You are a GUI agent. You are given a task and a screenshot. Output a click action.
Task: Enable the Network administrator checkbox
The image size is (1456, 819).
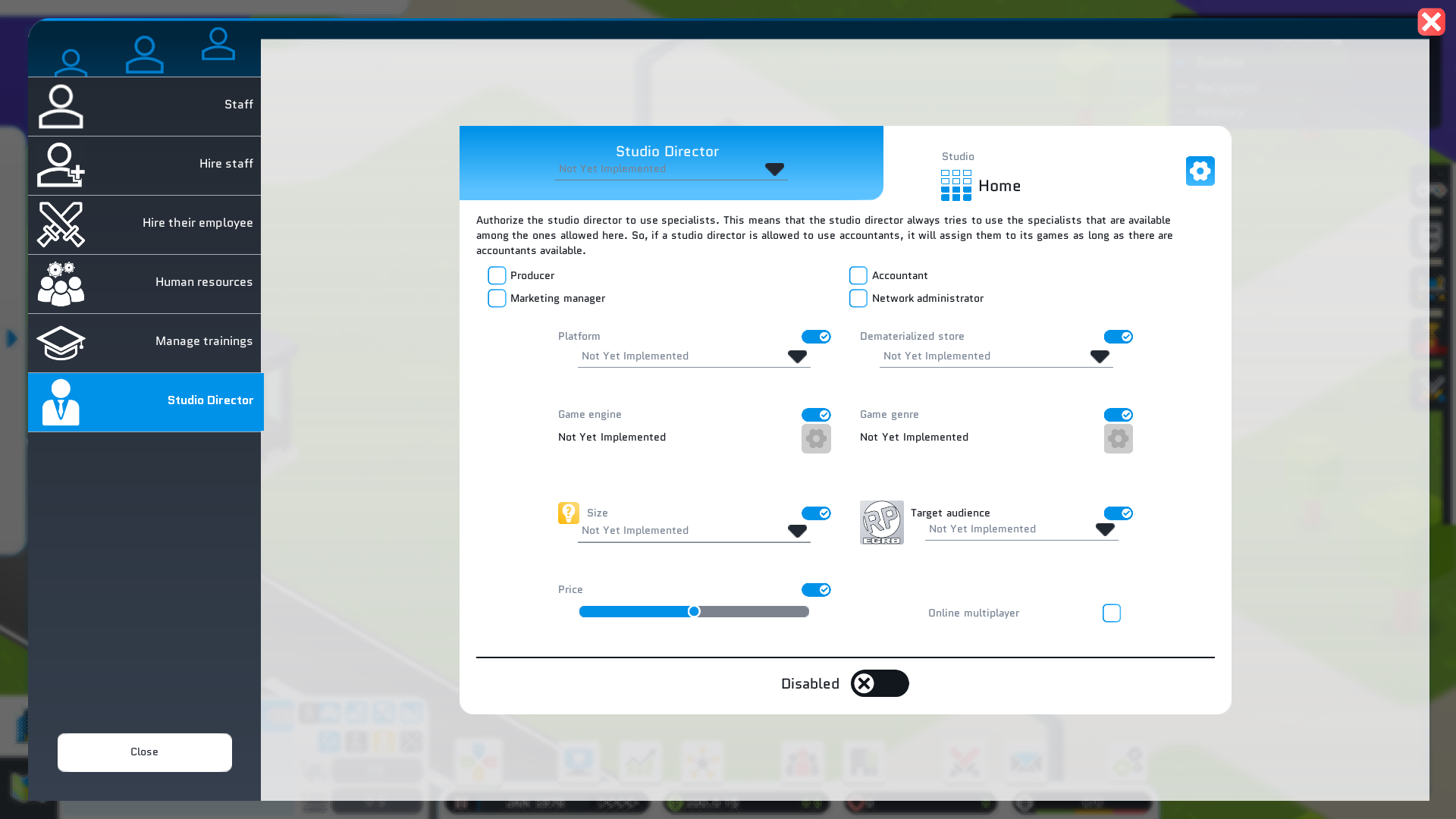(858, 298)
